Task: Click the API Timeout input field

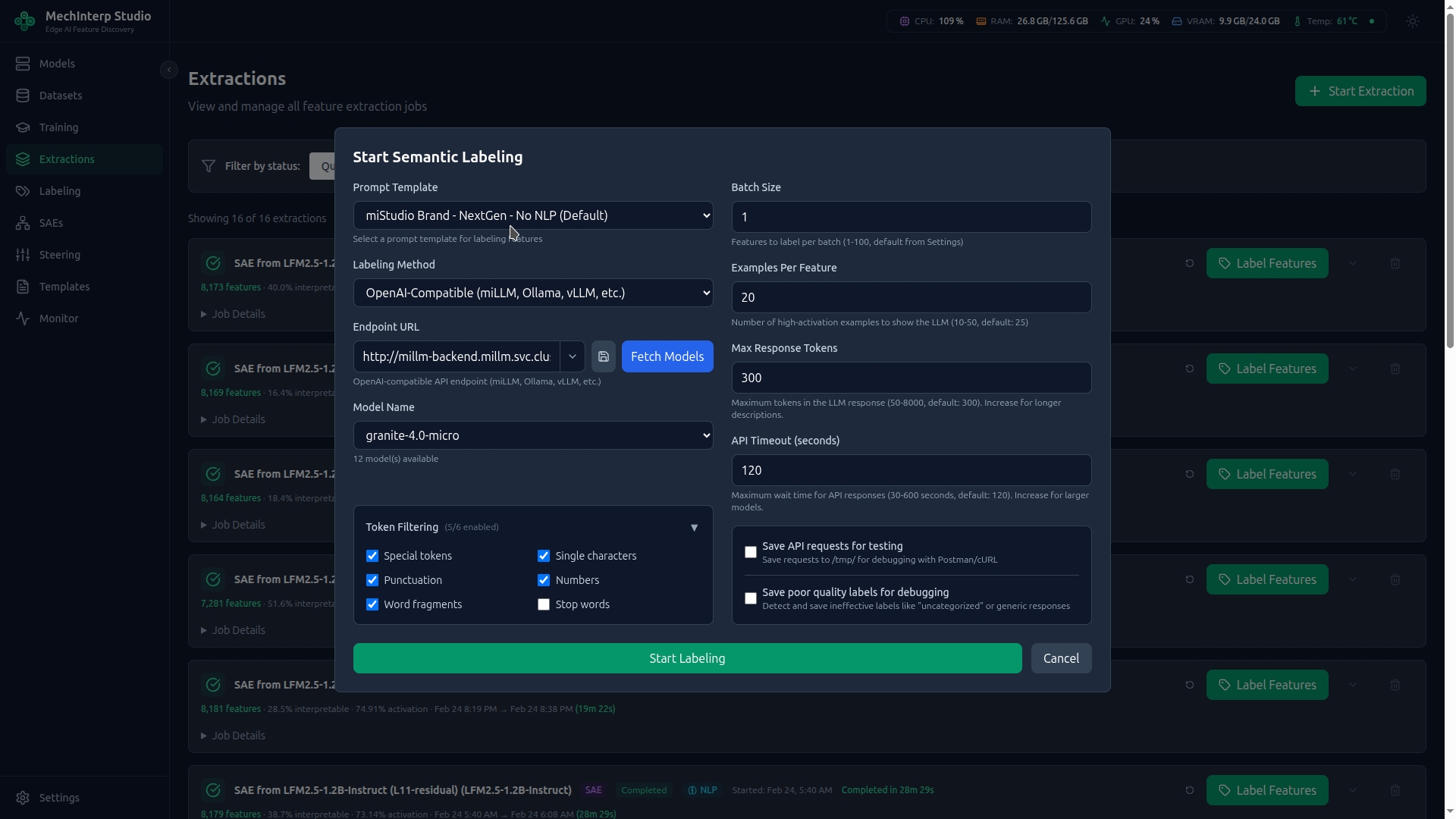Action: (x=911, y=470)
